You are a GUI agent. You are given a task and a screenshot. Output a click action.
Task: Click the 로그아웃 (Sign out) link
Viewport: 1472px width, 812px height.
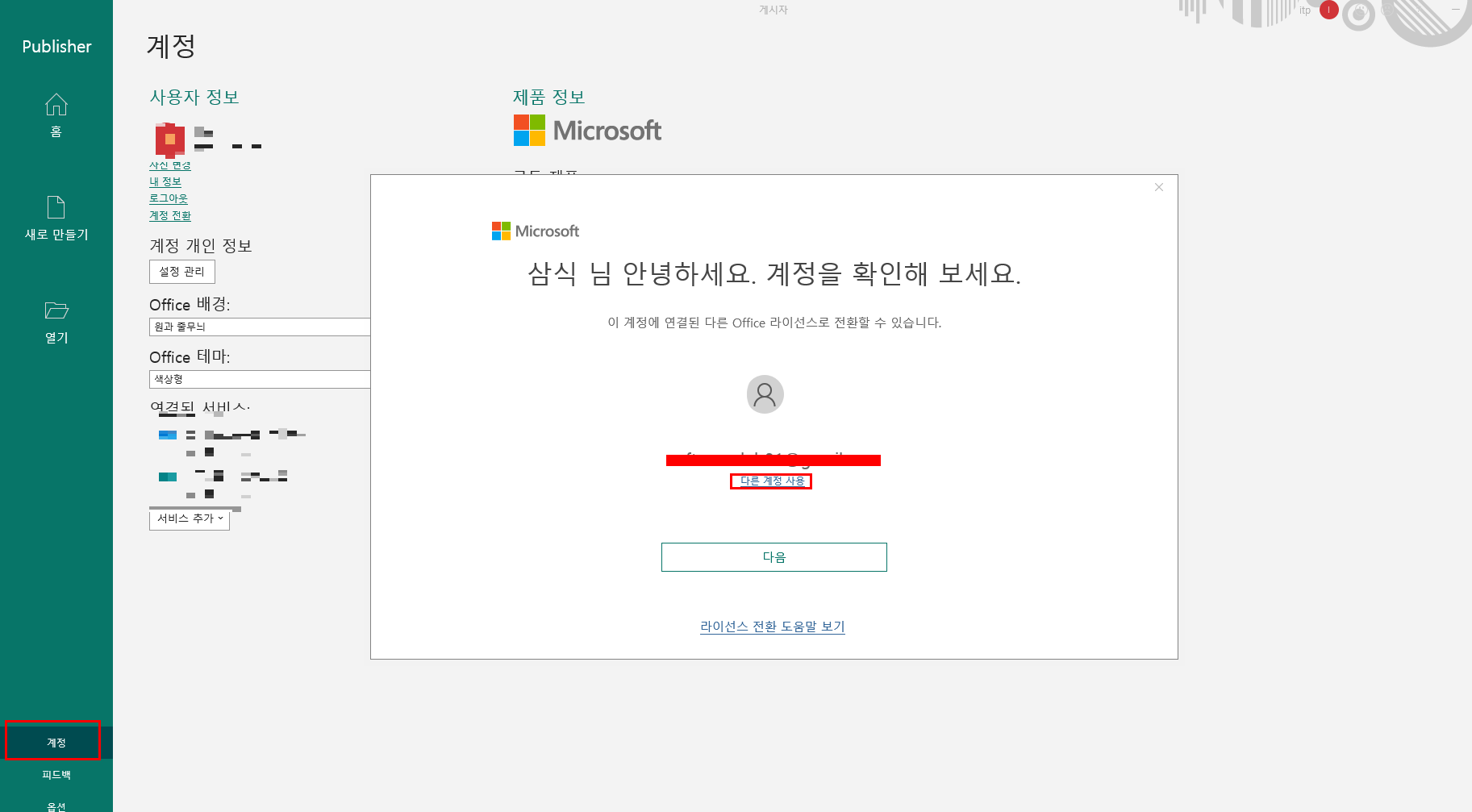168,198
